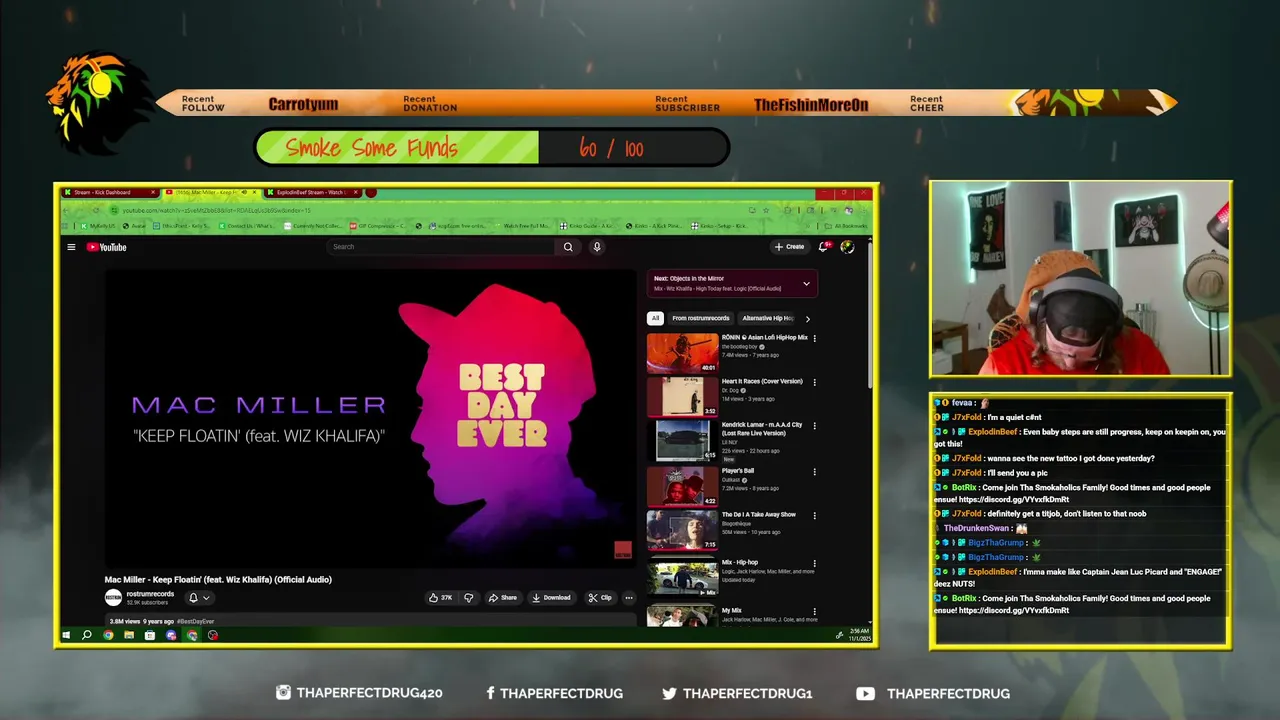Open options for Player's Ball video
Screen dimensions: 1280x720
[814, 472]
